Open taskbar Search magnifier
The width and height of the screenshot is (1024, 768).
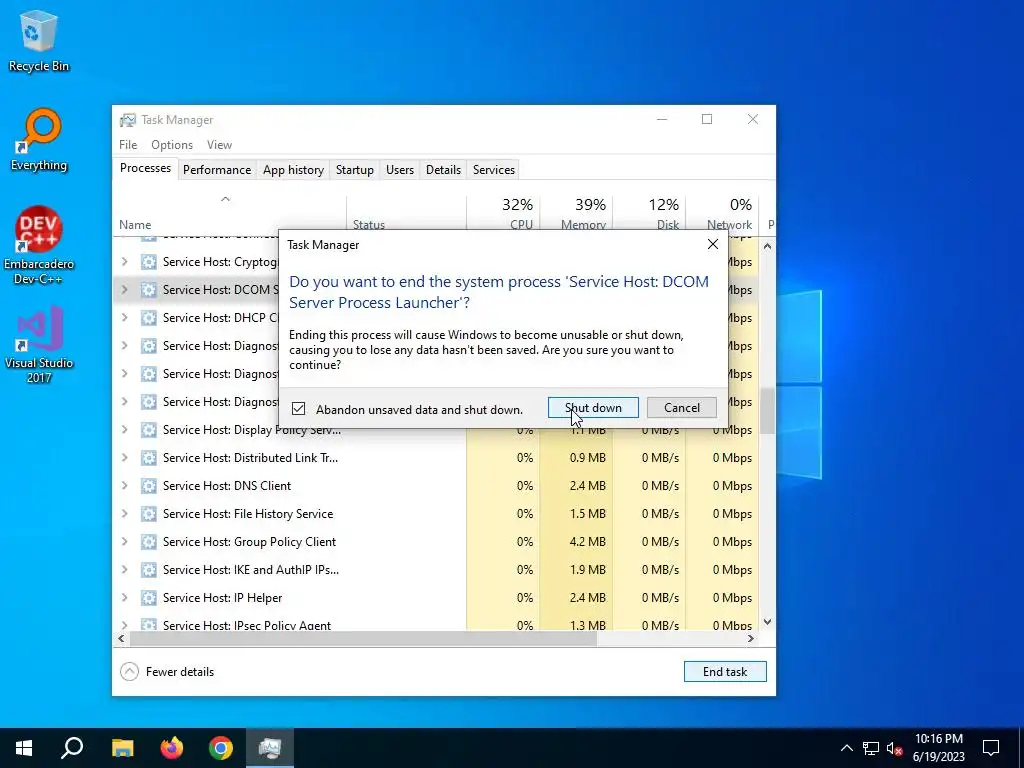point(72,748)
